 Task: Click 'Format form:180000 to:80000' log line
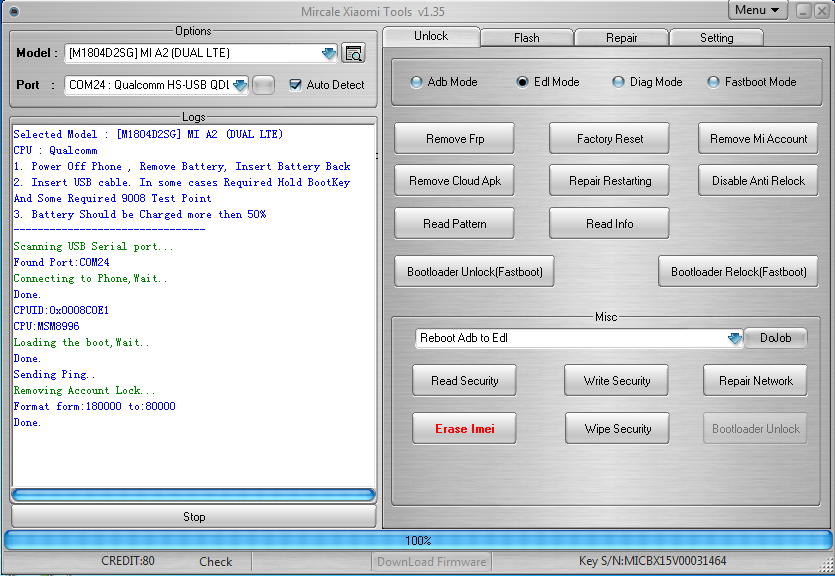click(94, 407)
